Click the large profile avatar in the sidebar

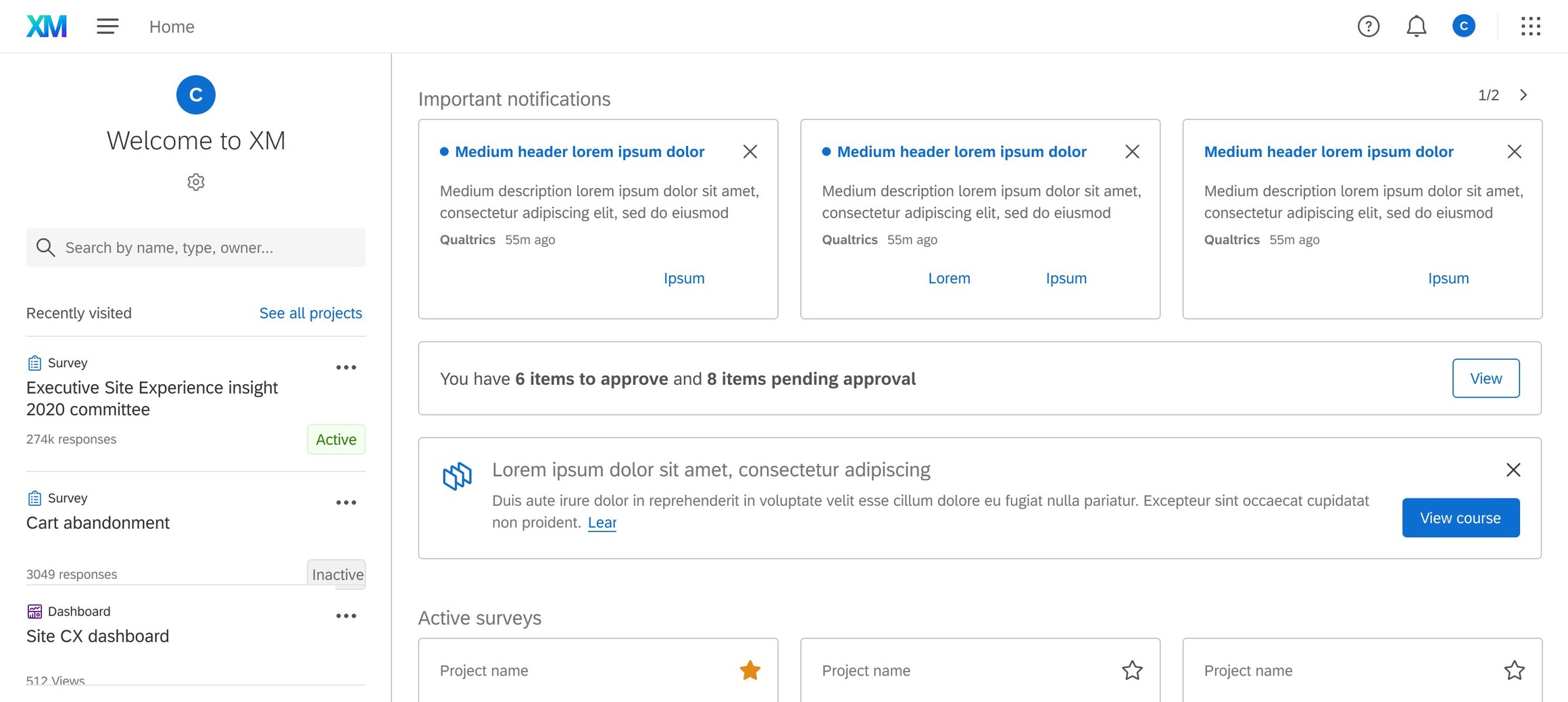[196, 95]
